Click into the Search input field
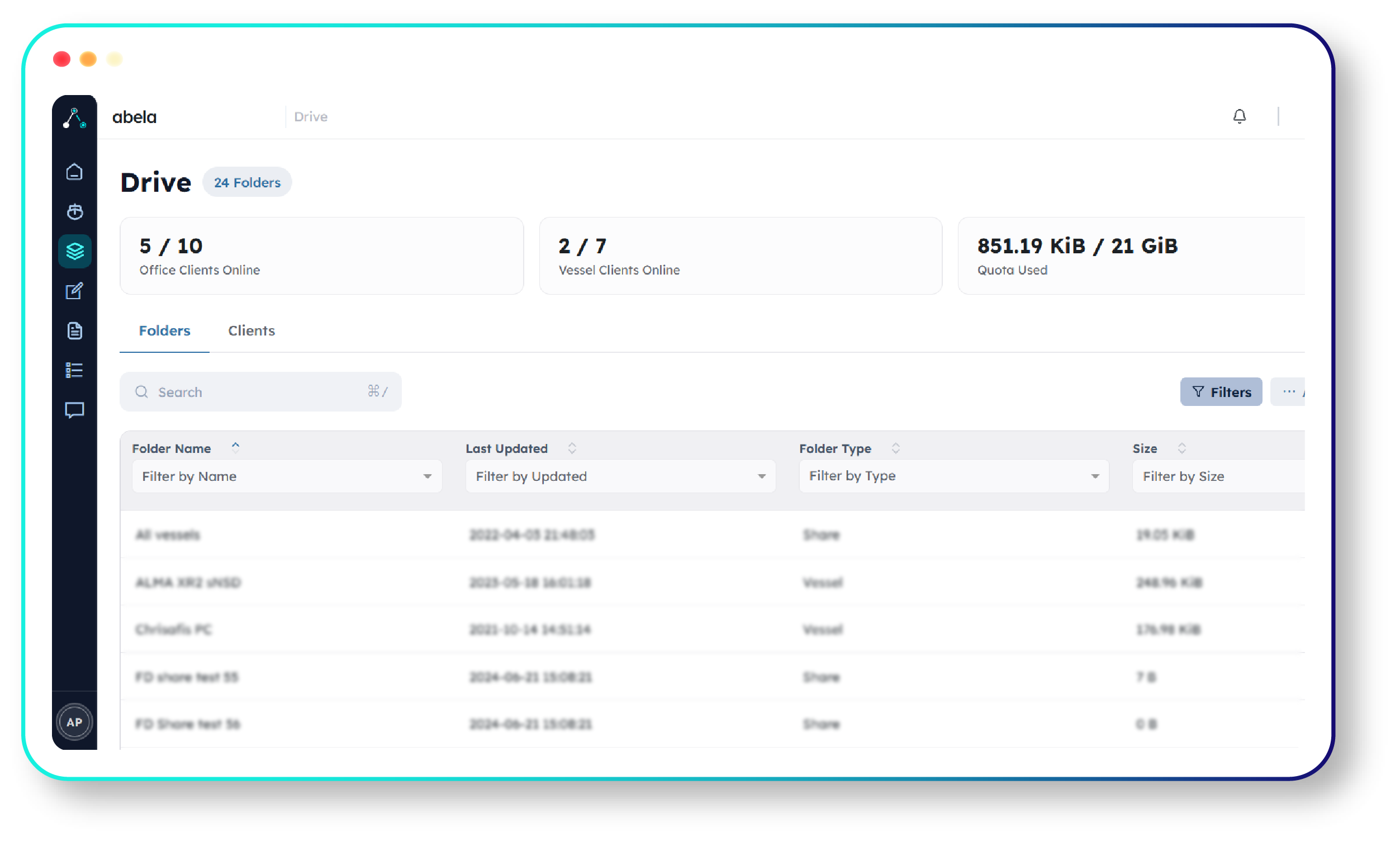 coord(260,392)
